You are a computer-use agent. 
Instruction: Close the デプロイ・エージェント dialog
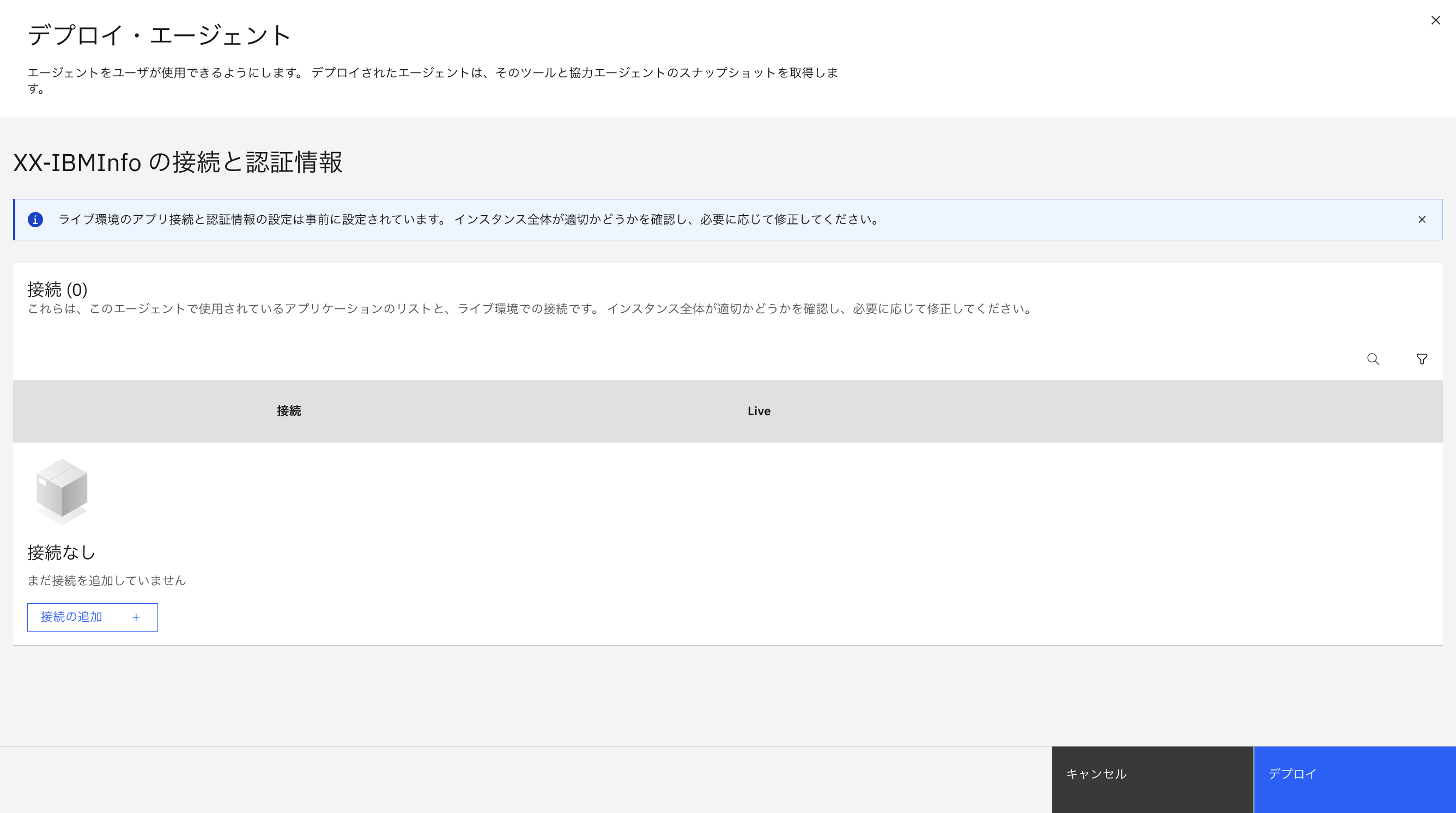pos(1435,20)
